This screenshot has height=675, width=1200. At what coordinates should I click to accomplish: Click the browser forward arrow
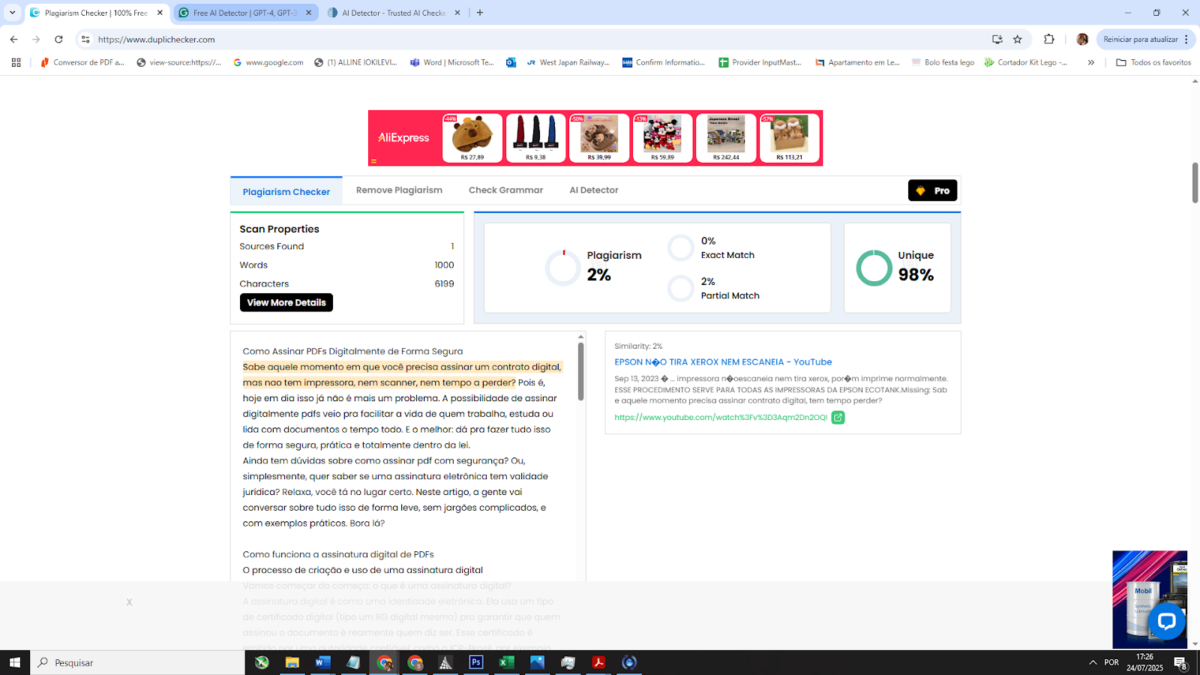pyautogui.click(x=36, y=39)
